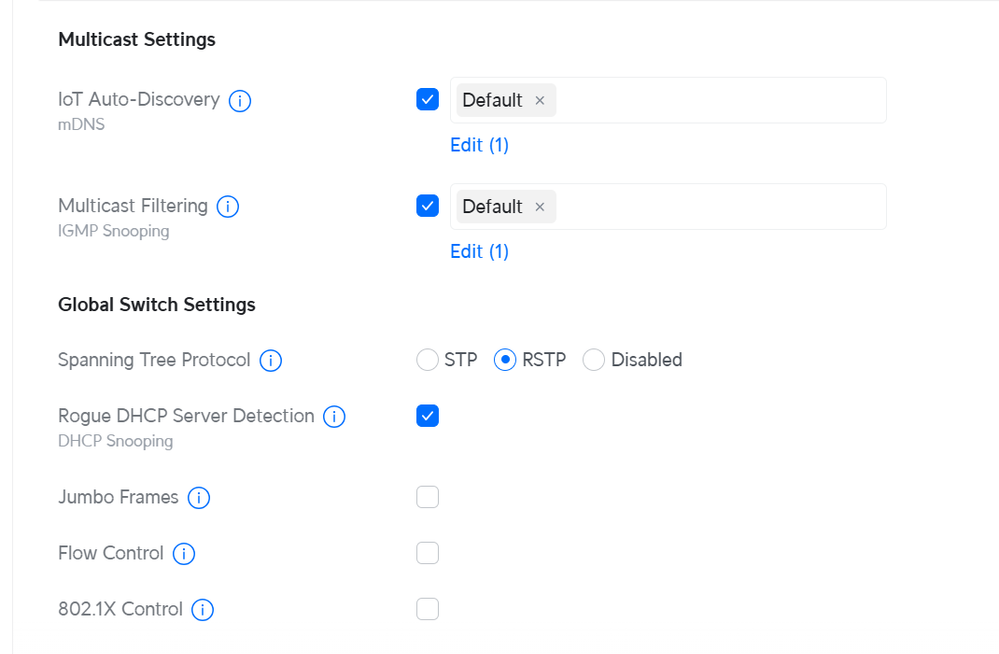Click Edit (1) under IoT Auto-Discovery
The image size is (999, 654).
tap(479, 145)
